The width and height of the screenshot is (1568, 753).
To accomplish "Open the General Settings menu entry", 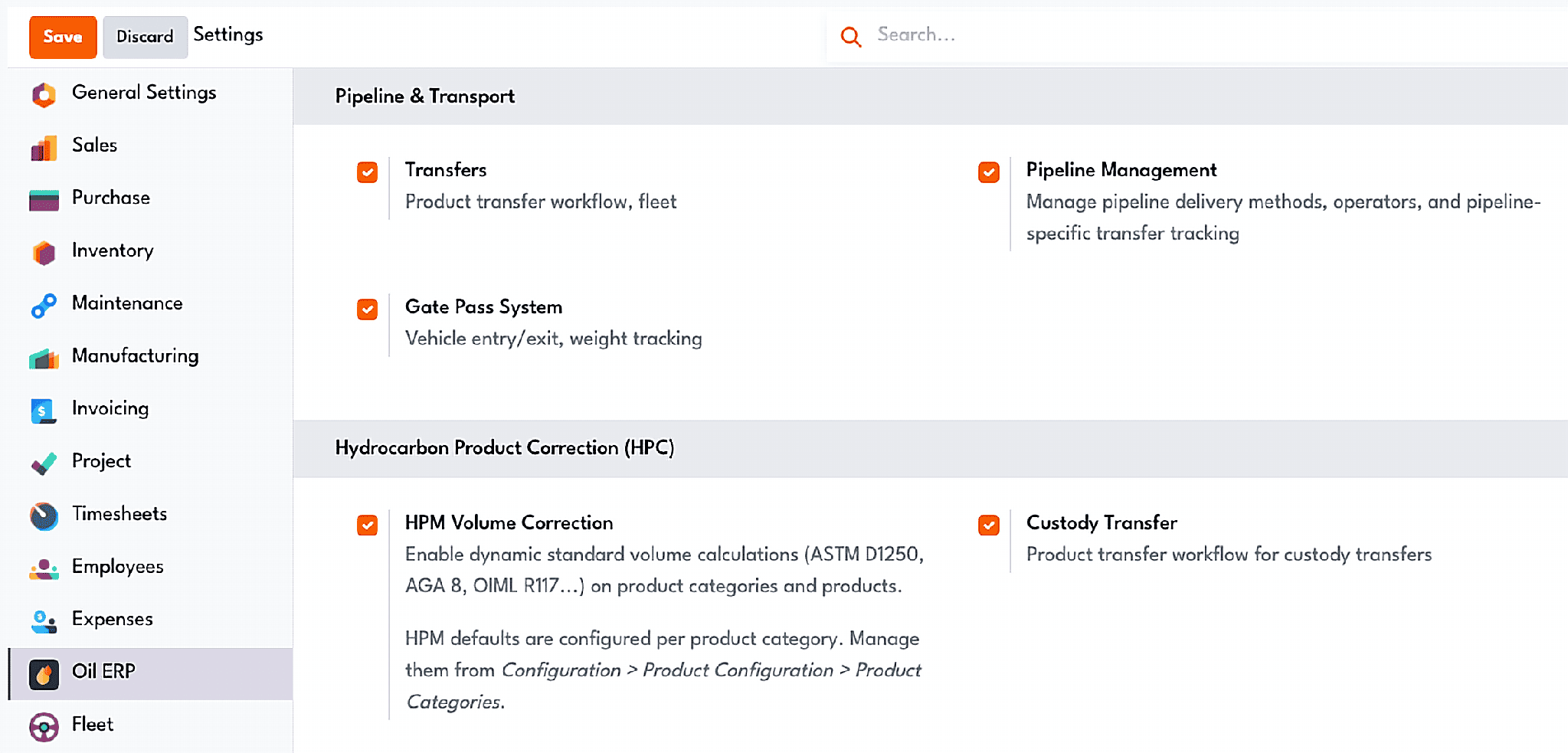I will (151, 93).
